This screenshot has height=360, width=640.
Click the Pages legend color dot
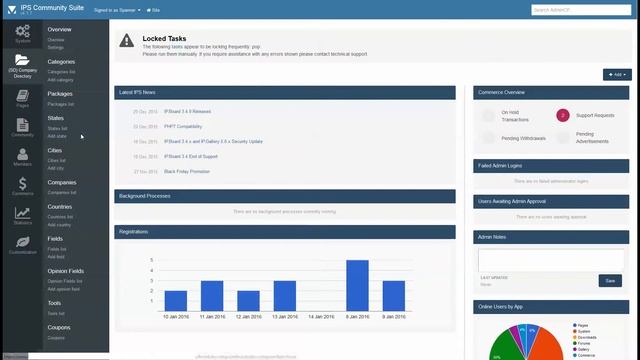pos(575,325)
